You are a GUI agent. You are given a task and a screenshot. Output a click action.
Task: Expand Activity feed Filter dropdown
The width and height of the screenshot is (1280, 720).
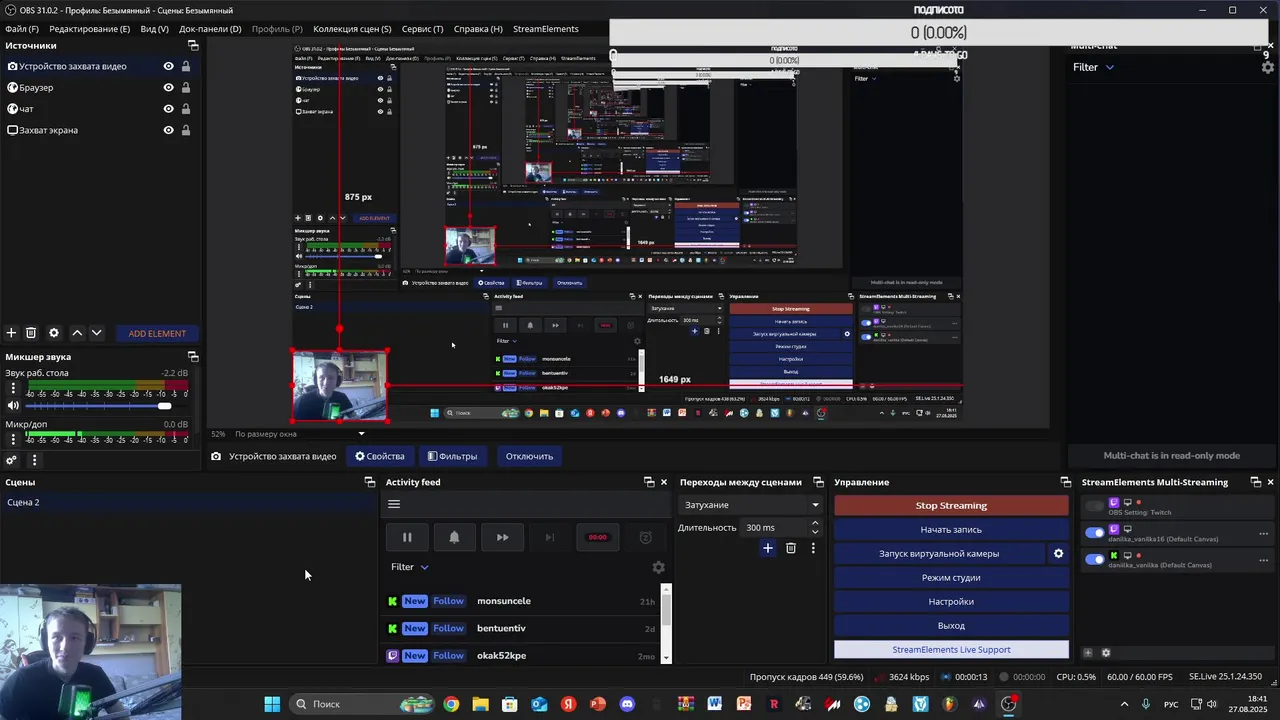tap(410, 567)
